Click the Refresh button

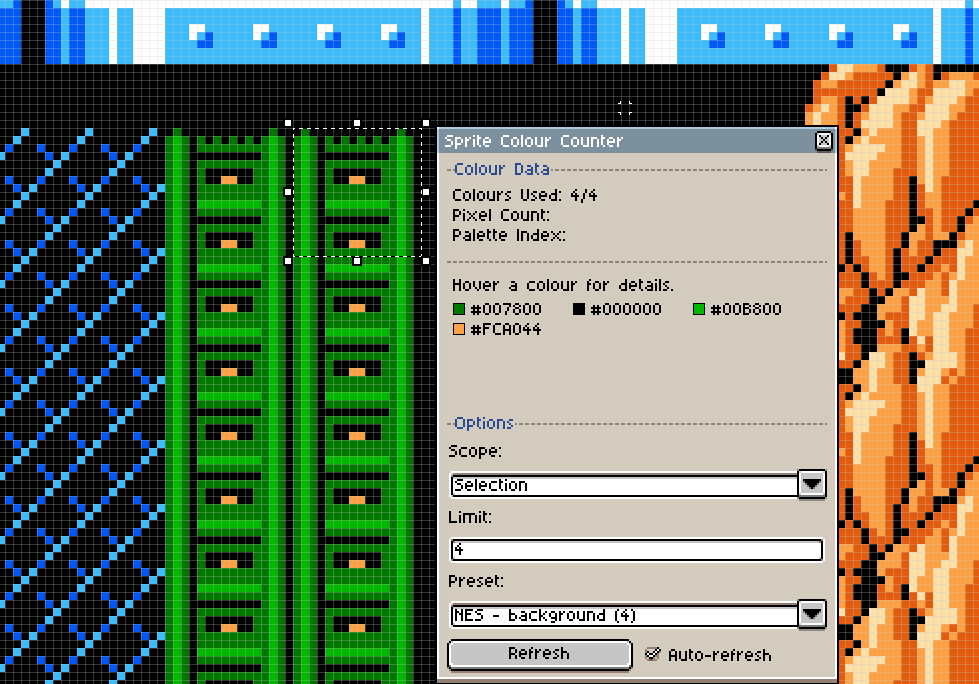(x=540, y=654)
